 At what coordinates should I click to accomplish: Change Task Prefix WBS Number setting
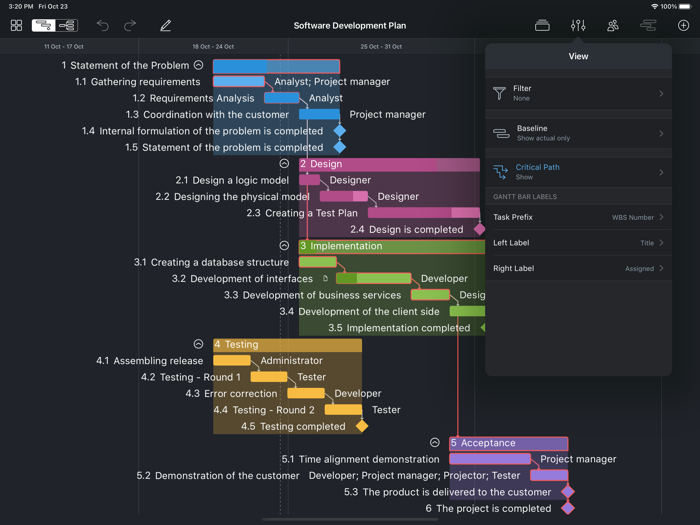(578, 217)
